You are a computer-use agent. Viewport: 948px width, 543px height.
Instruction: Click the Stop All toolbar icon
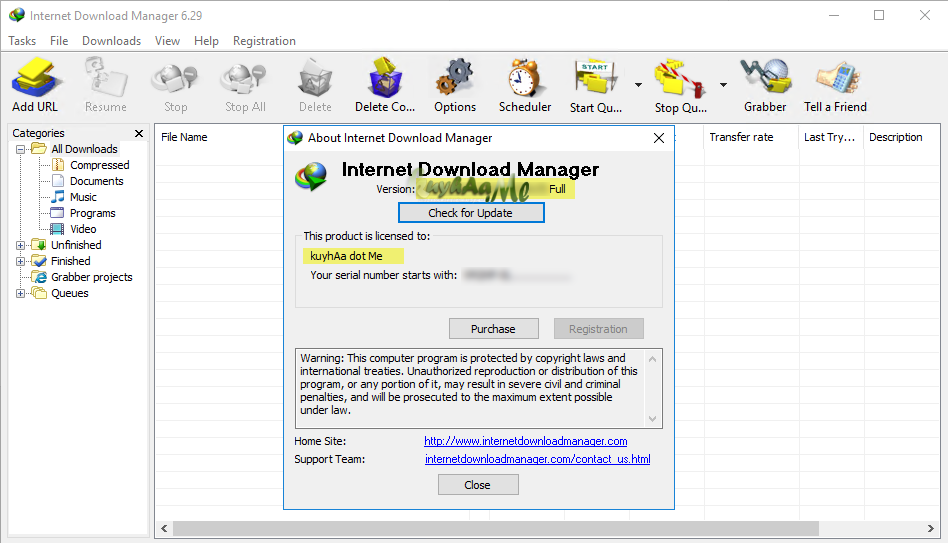tap(245, 77)
